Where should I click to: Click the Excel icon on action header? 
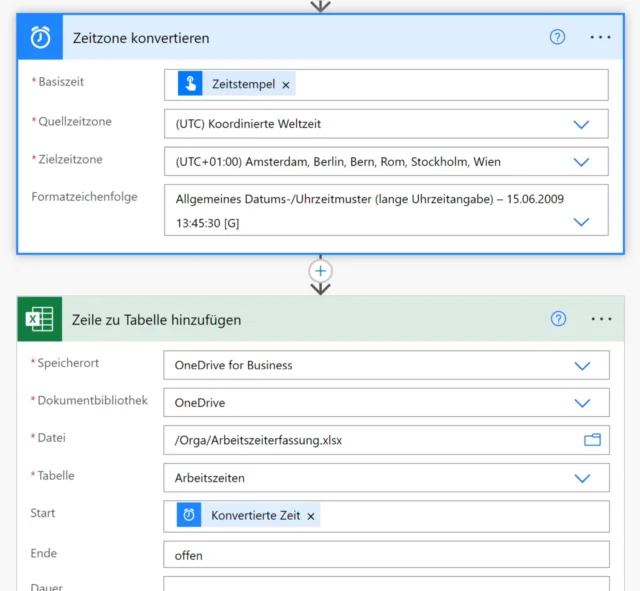(x=40, y=320)
